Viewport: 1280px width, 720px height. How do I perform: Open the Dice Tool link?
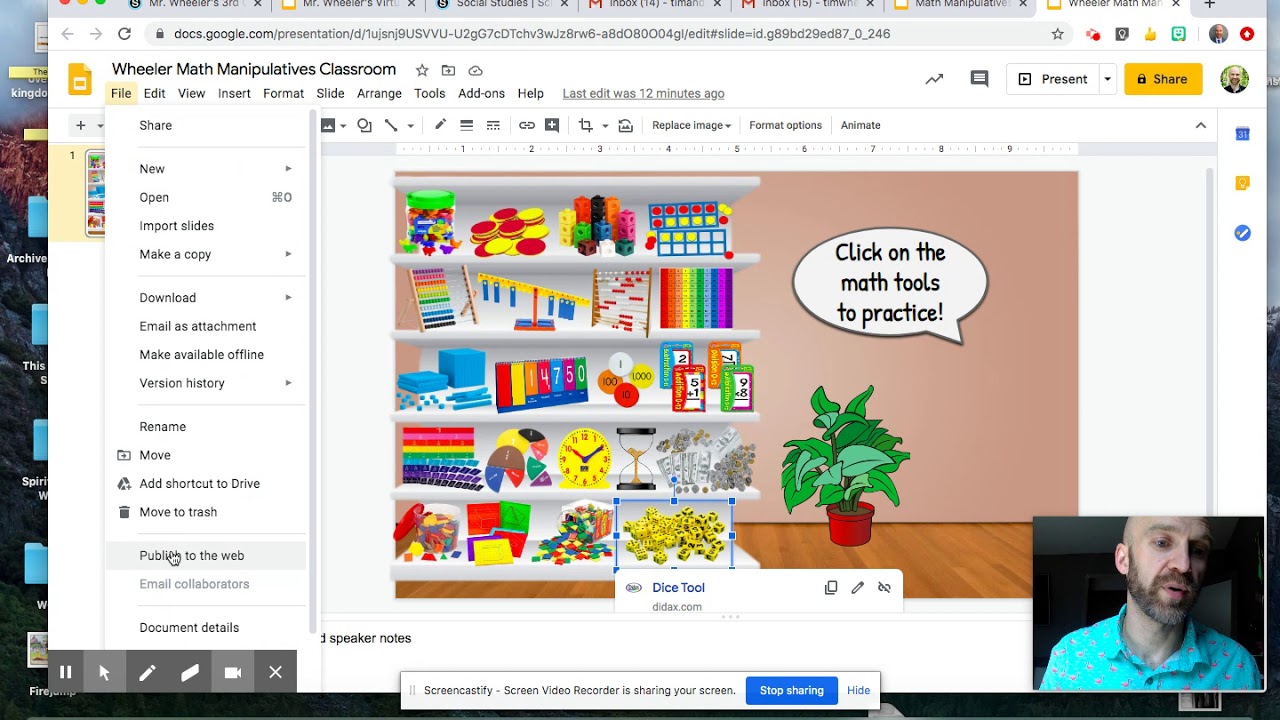pyautogui.click(x=678, y=588)
